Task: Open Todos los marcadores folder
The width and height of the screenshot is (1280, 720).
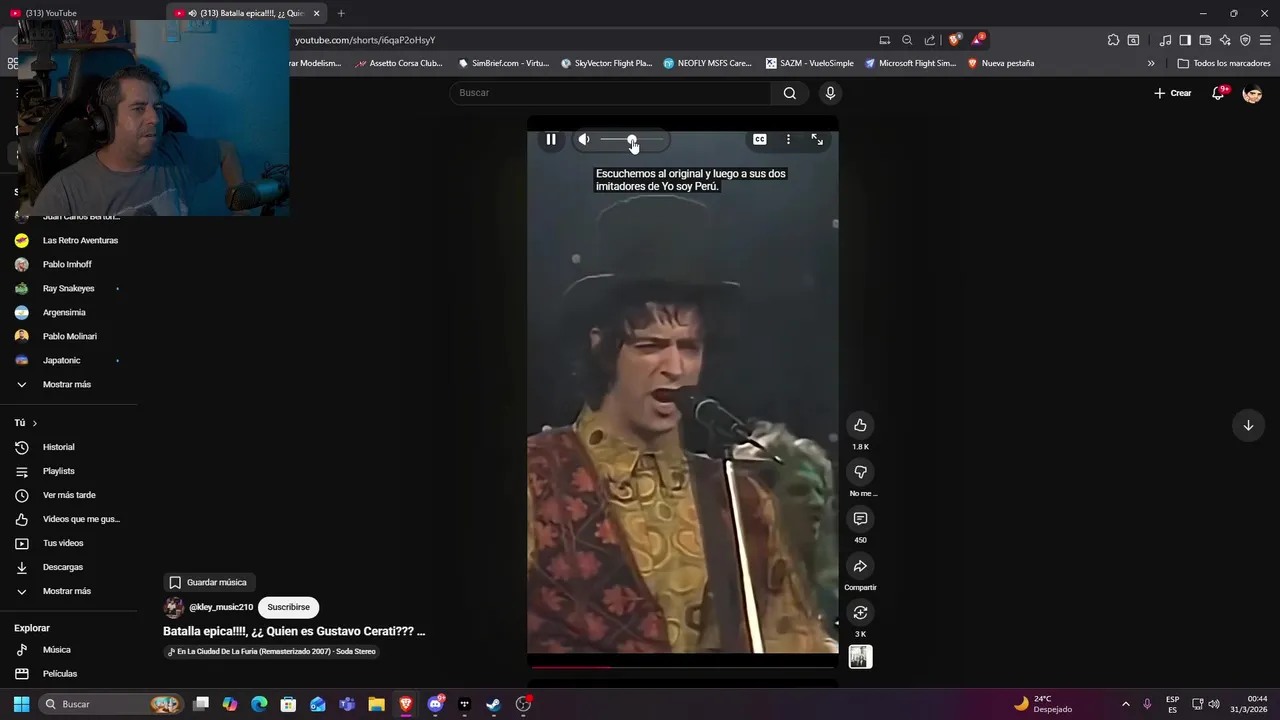Action: tap(1224, 63)
